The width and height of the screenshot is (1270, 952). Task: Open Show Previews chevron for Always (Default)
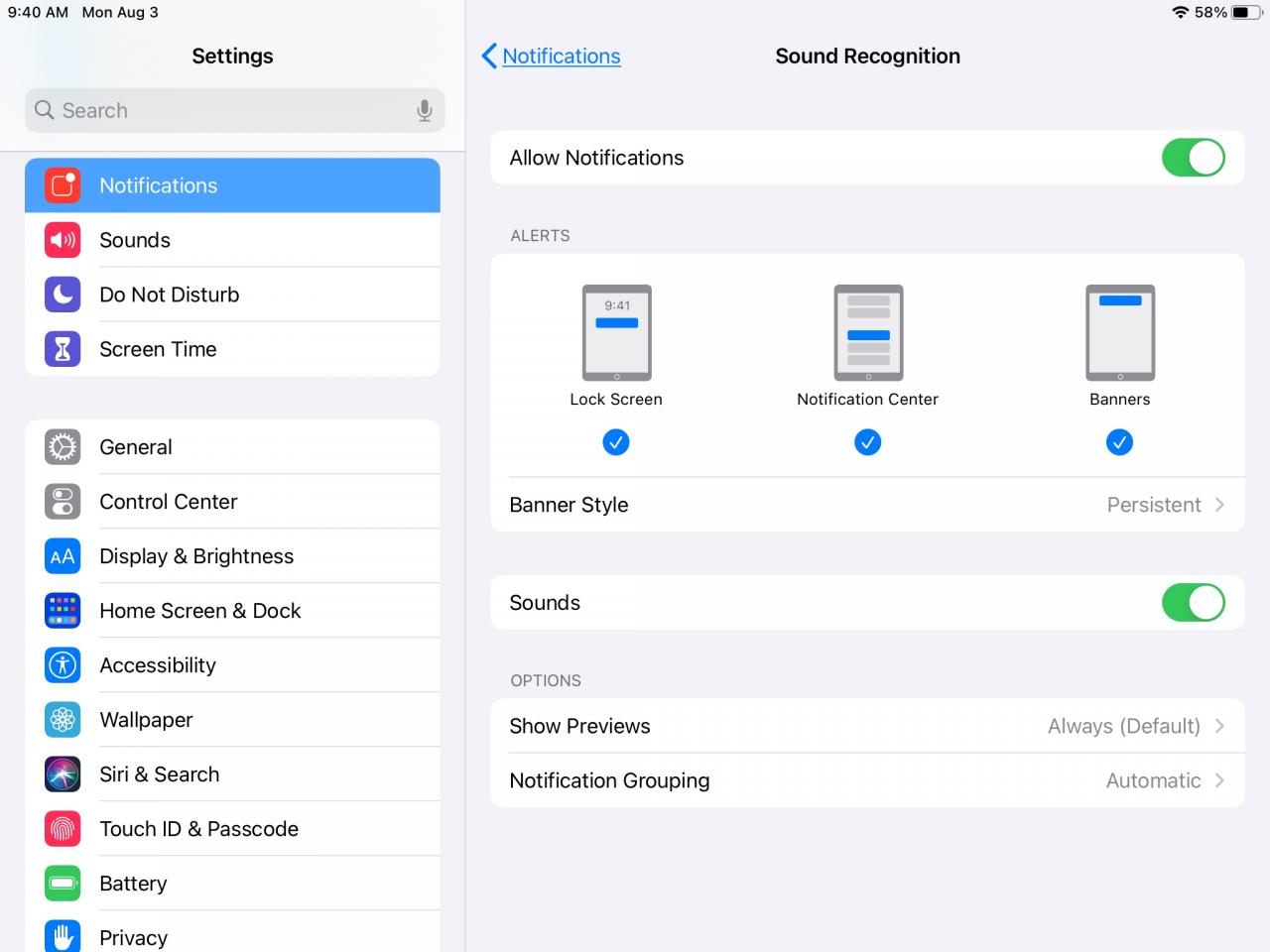(x=1219, y=726)
